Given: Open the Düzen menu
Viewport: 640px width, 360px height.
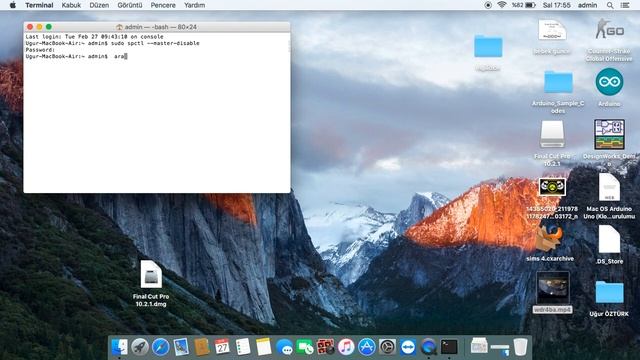Looking at the screenshot, I should 99,5.
